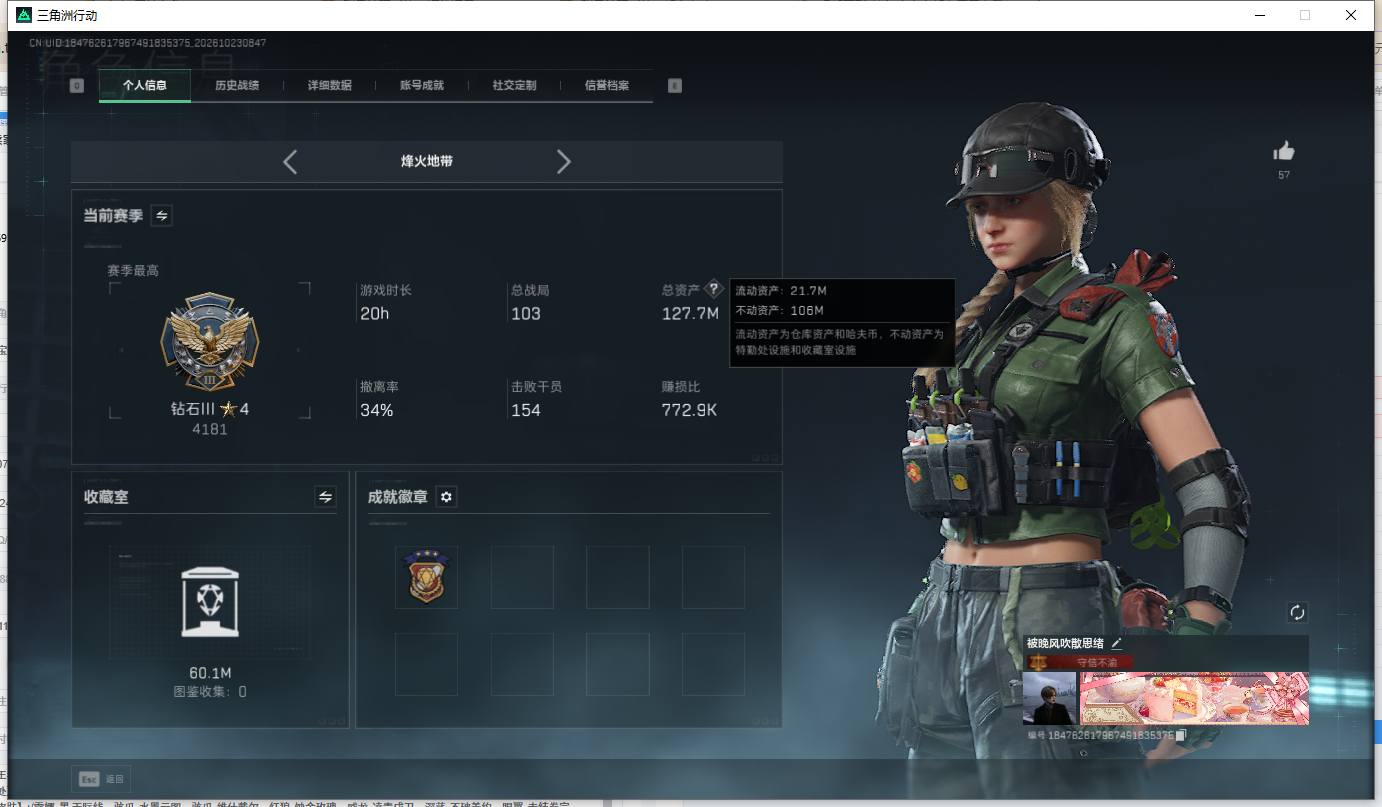Click the 守信不渝 credit title bar
This screenshot has height=807, width=1382.
[x=1081, y=662]
